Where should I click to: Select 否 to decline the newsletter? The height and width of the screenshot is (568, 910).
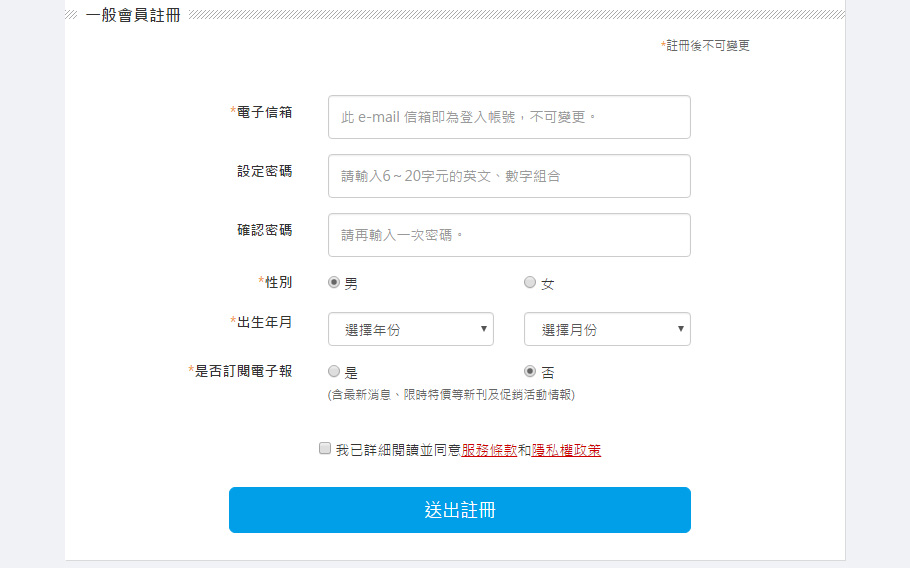click(x=530, y=371)
